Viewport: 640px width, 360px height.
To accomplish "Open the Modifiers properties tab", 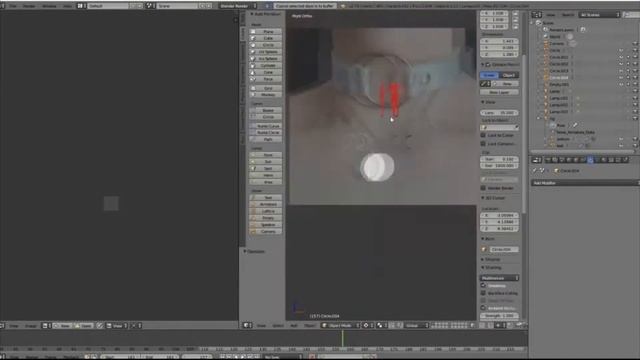I will point(590,160).
